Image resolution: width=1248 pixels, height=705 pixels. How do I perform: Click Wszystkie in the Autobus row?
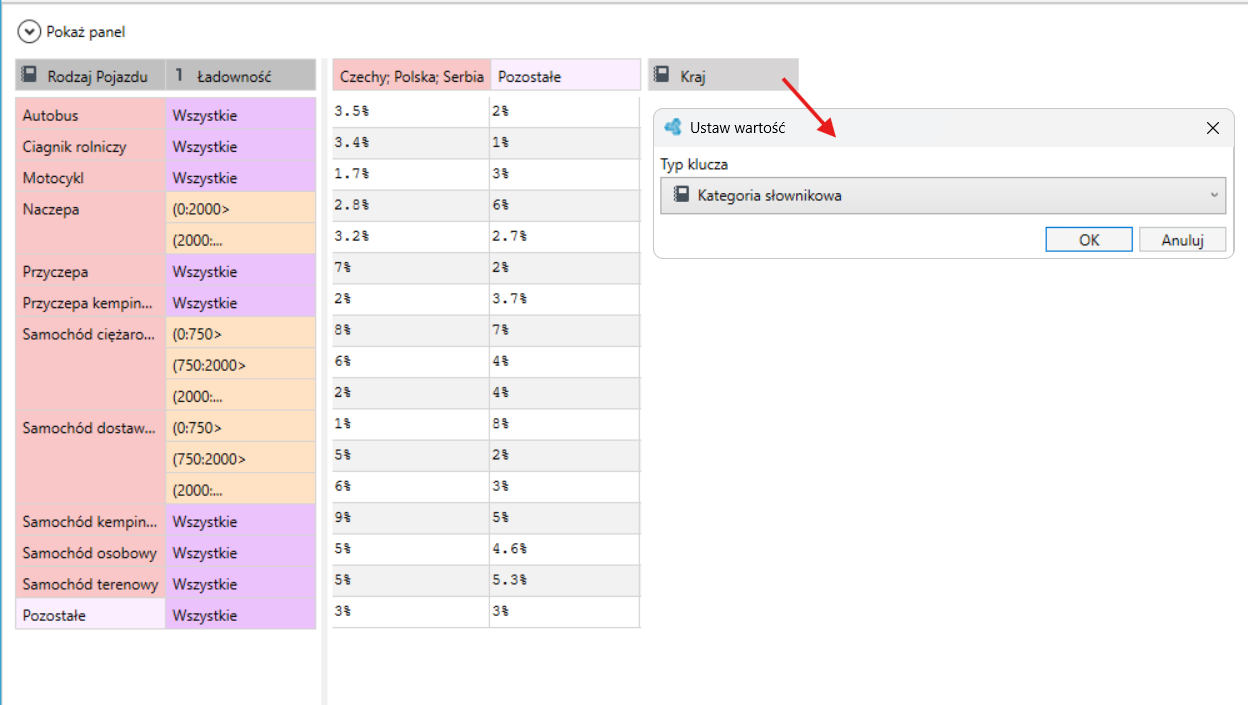point(241,115)
